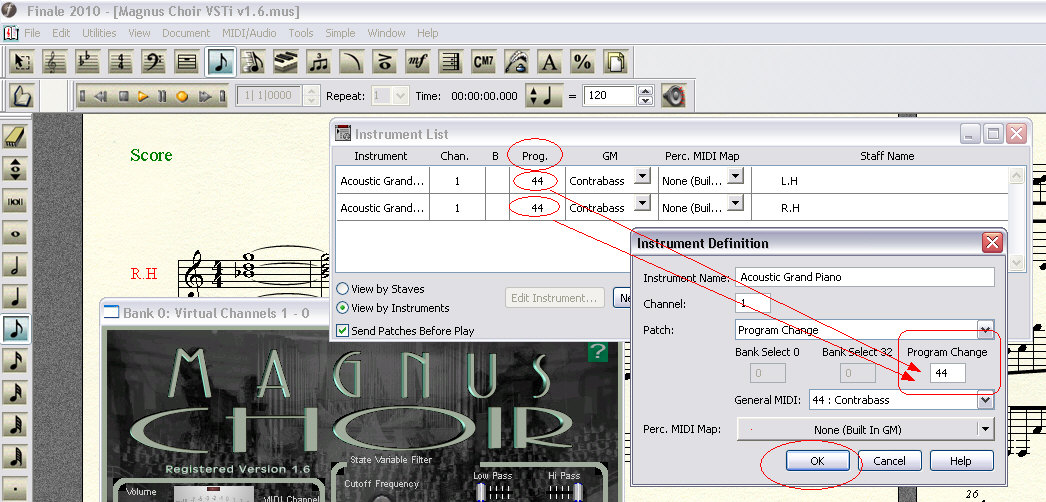Image resolution: width=1046 pixels, height=502 pixels.
Task: Select the Staff tool (treble clef)
Action: tap(55, 62)
